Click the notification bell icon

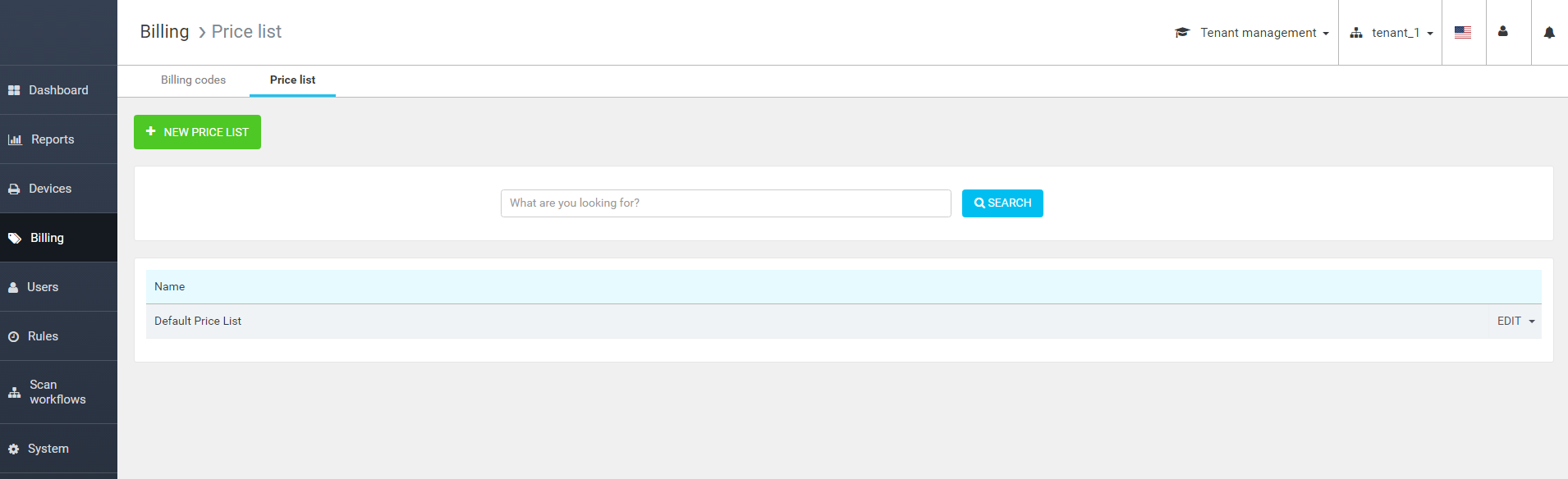1548,33
